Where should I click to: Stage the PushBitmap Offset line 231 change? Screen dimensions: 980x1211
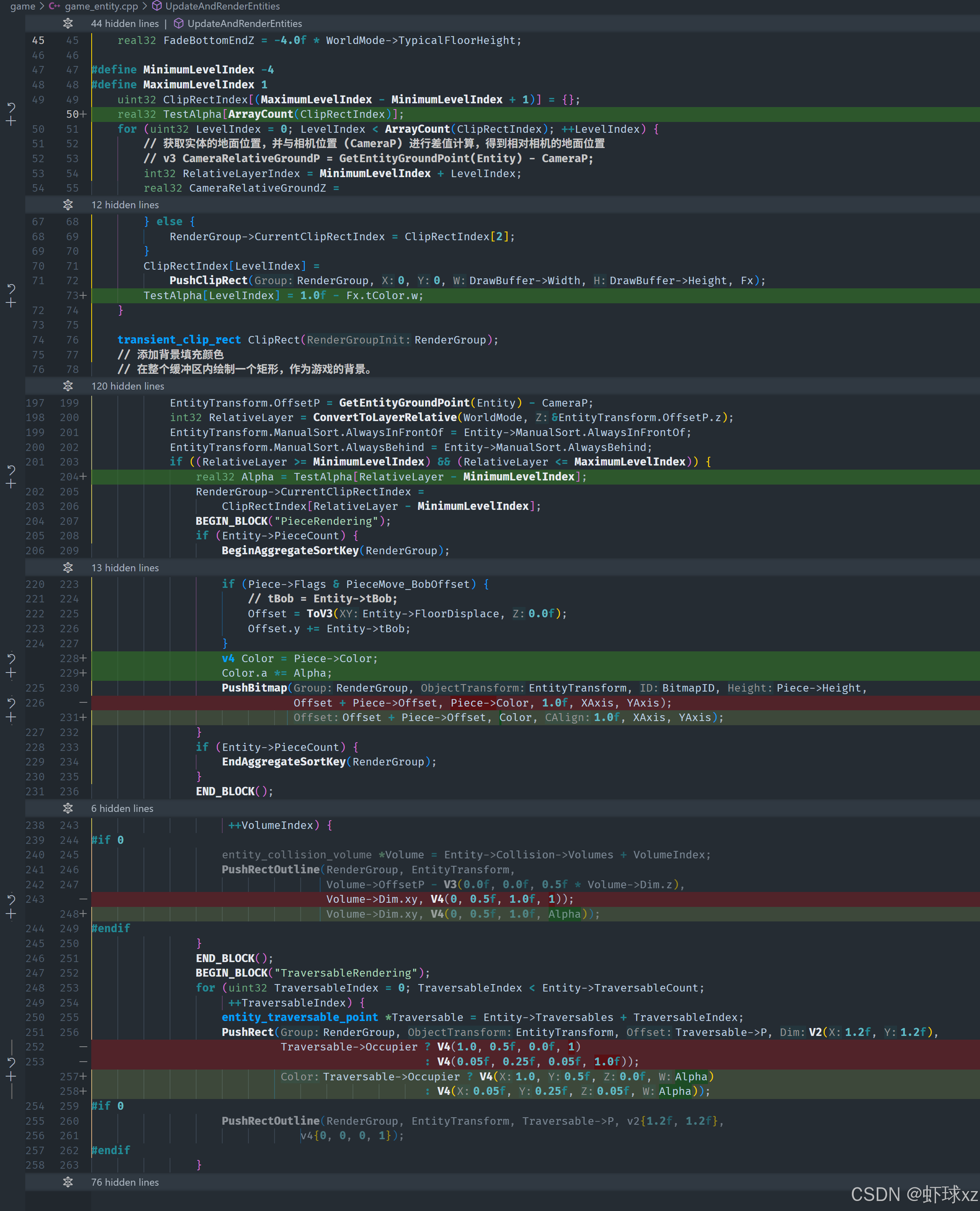pos(11,718)
